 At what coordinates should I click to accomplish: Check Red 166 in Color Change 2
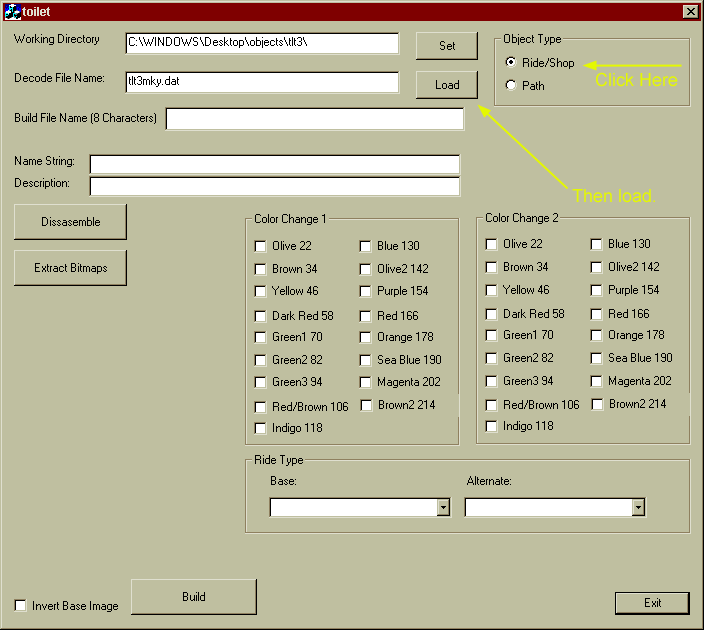pos(596,314)
